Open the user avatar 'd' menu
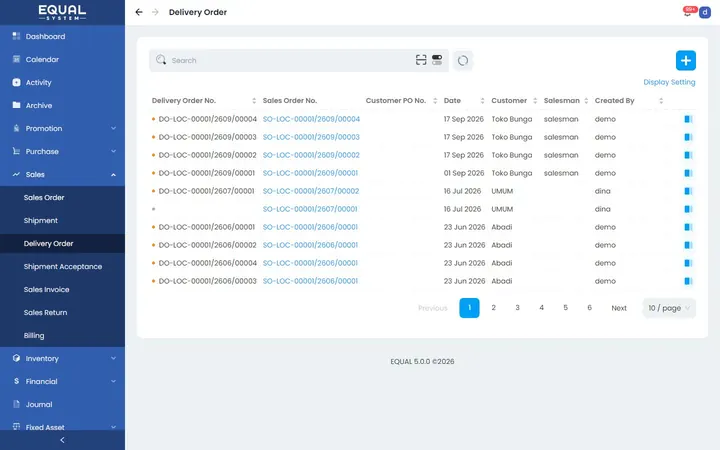 pos(705,12)
